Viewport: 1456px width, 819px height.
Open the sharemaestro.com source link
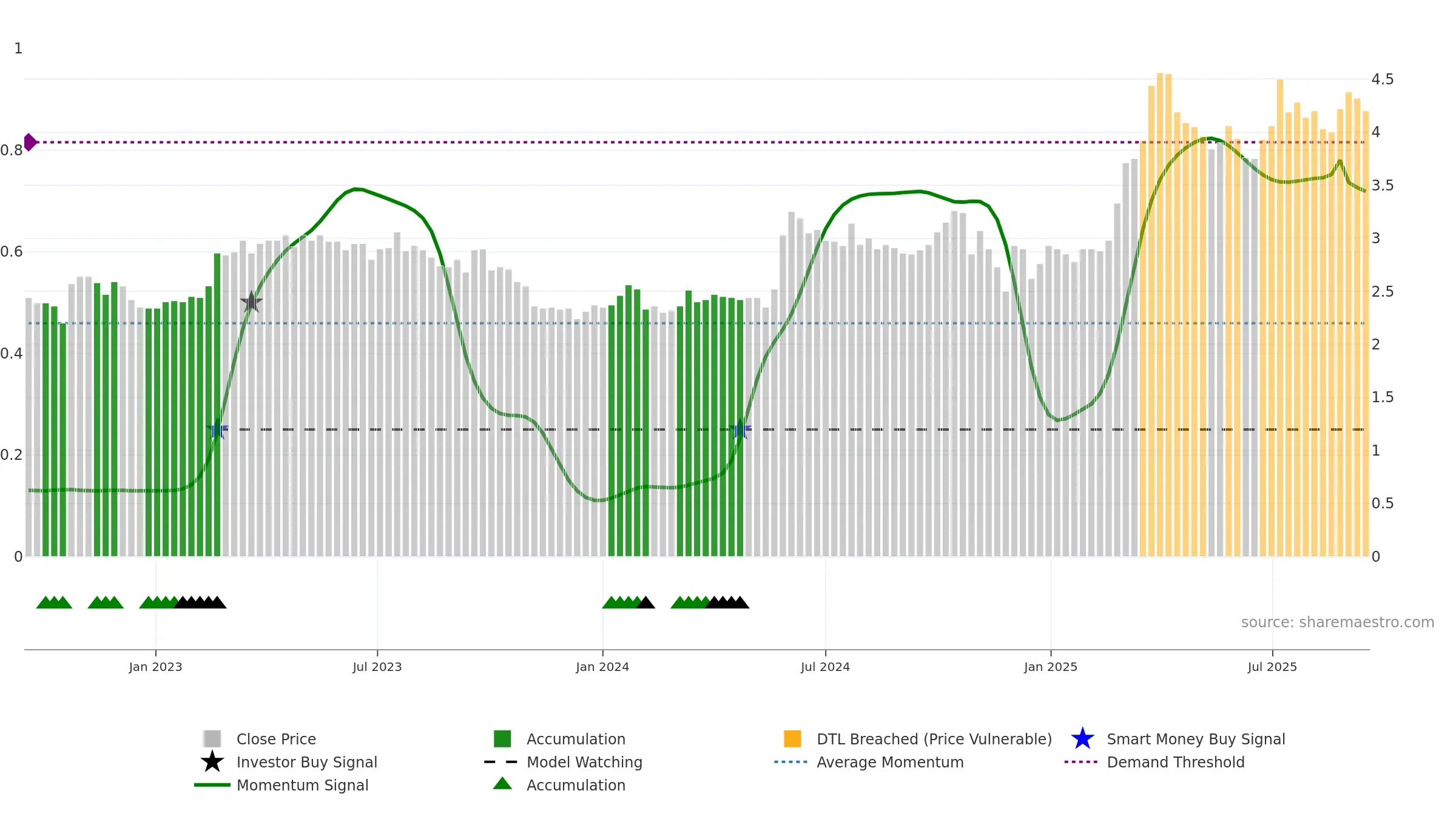1337,622
